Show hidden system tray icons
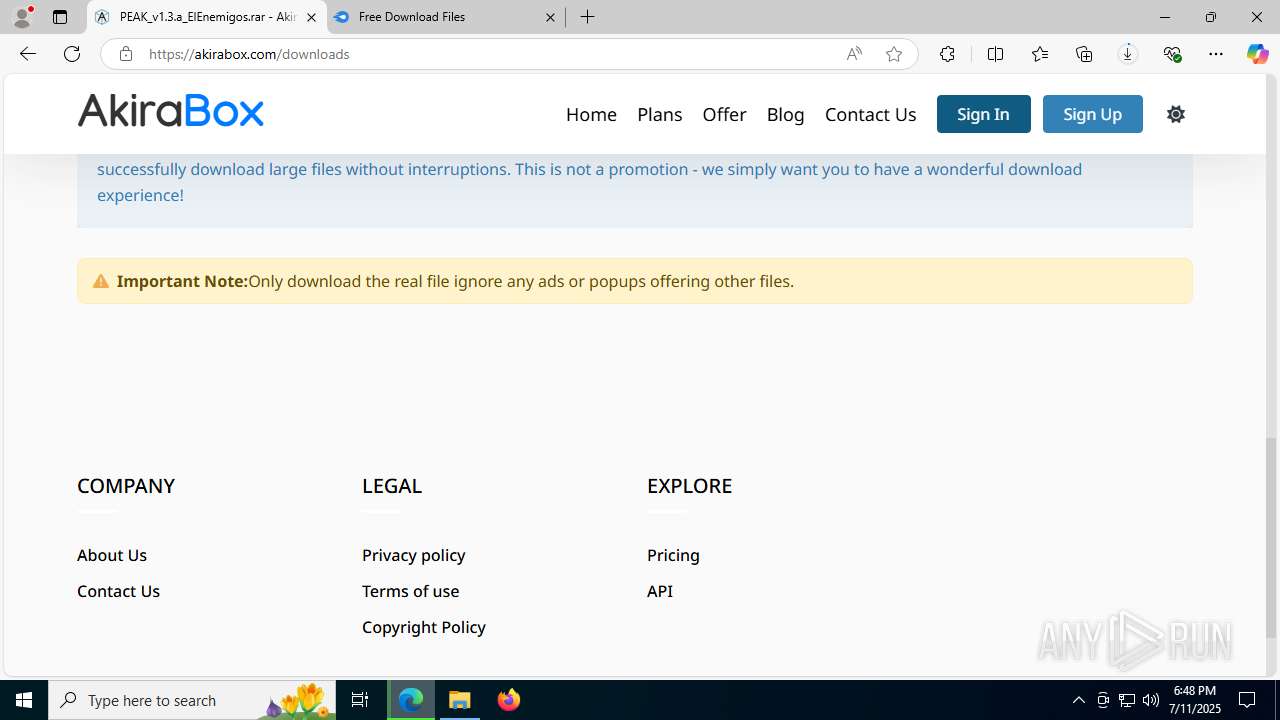The image size is (1280, 720). [x=1078, y=700]
